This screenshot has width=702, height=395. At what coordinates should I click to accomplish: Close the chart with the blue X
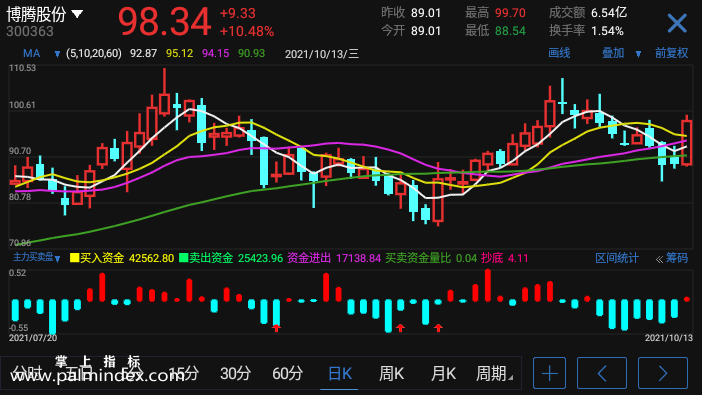click(x=676, y=23)
